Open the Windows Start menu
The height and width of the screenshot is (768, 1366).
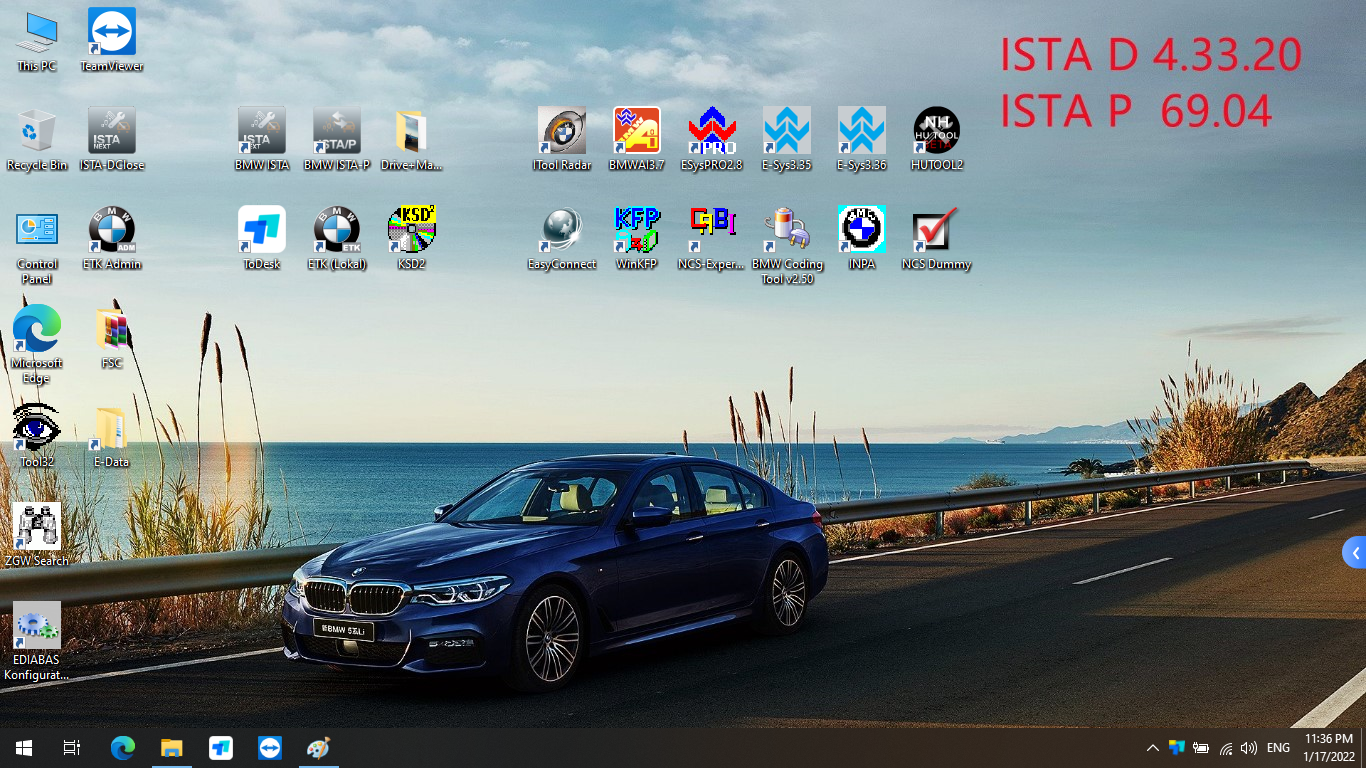tap(24, 748)
